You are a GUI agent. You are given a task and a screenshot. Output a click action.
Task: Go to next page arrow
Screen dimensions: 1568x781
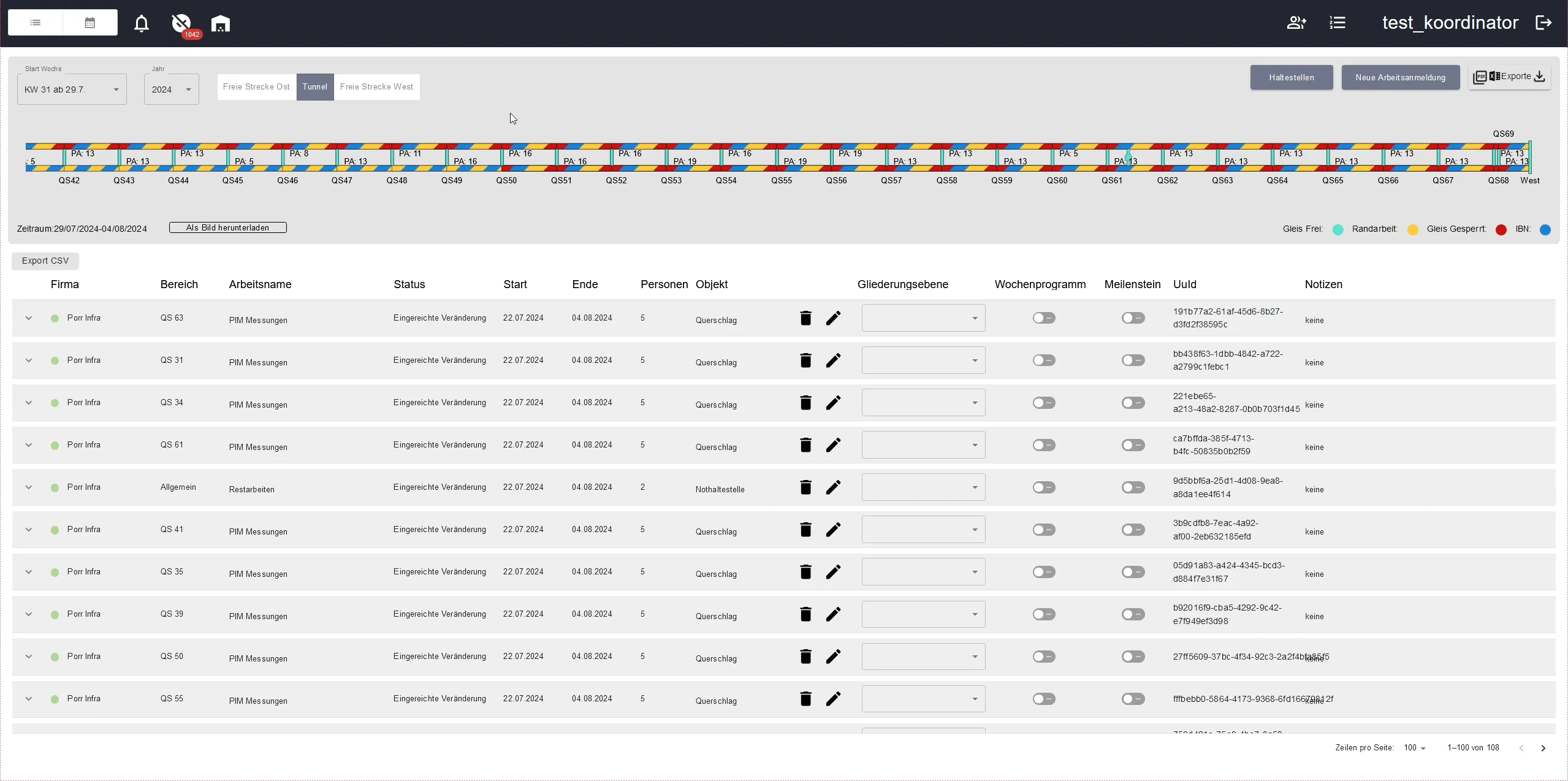pos(1543,749)
